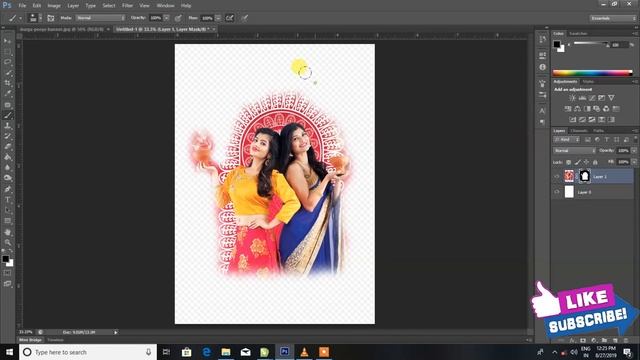
Task: Add a Levels adjustment
Action: pos(582,98)
